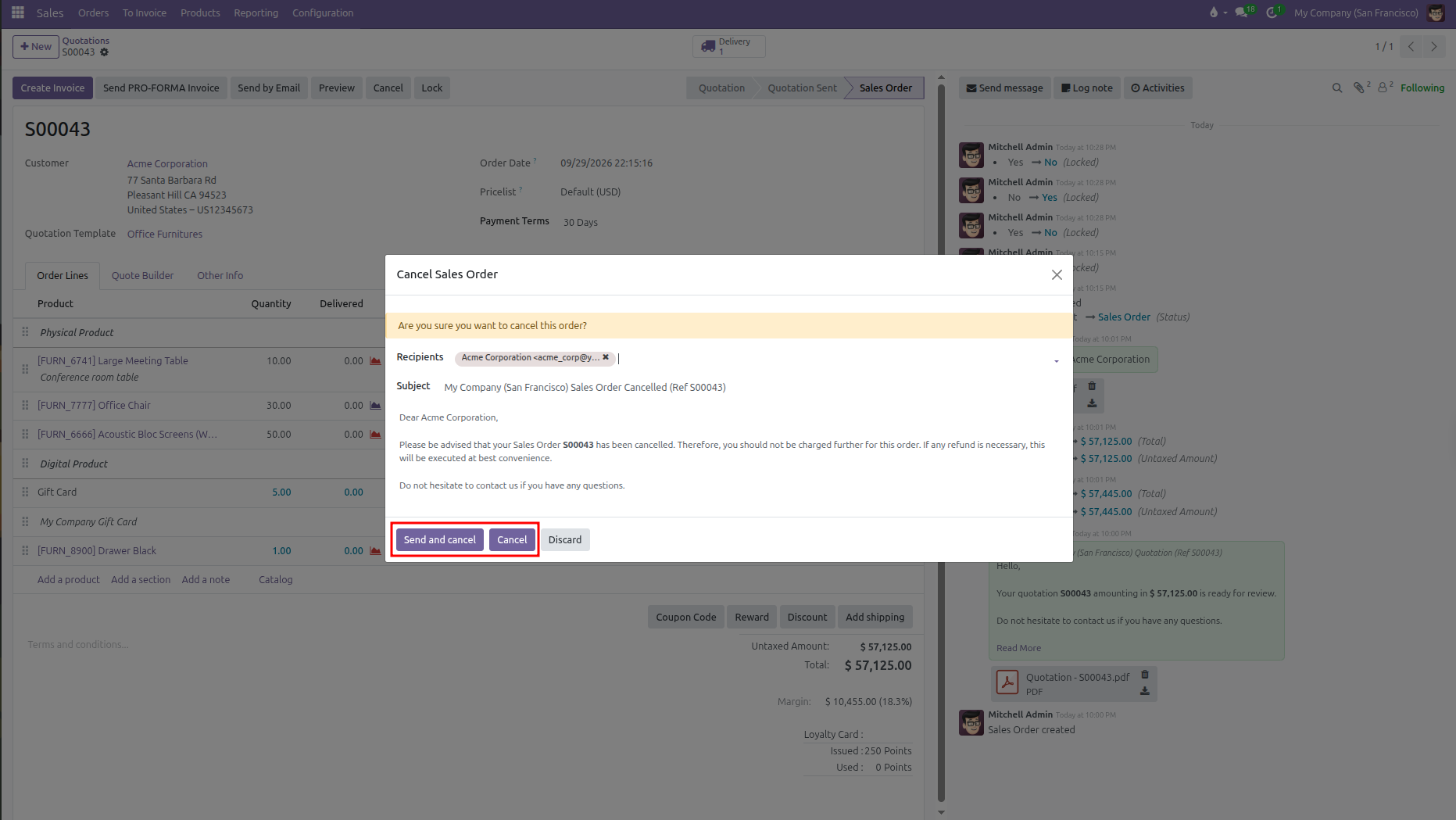Open the apps grid menu icon
The image size is (1456, 820).
pos(18,13)
